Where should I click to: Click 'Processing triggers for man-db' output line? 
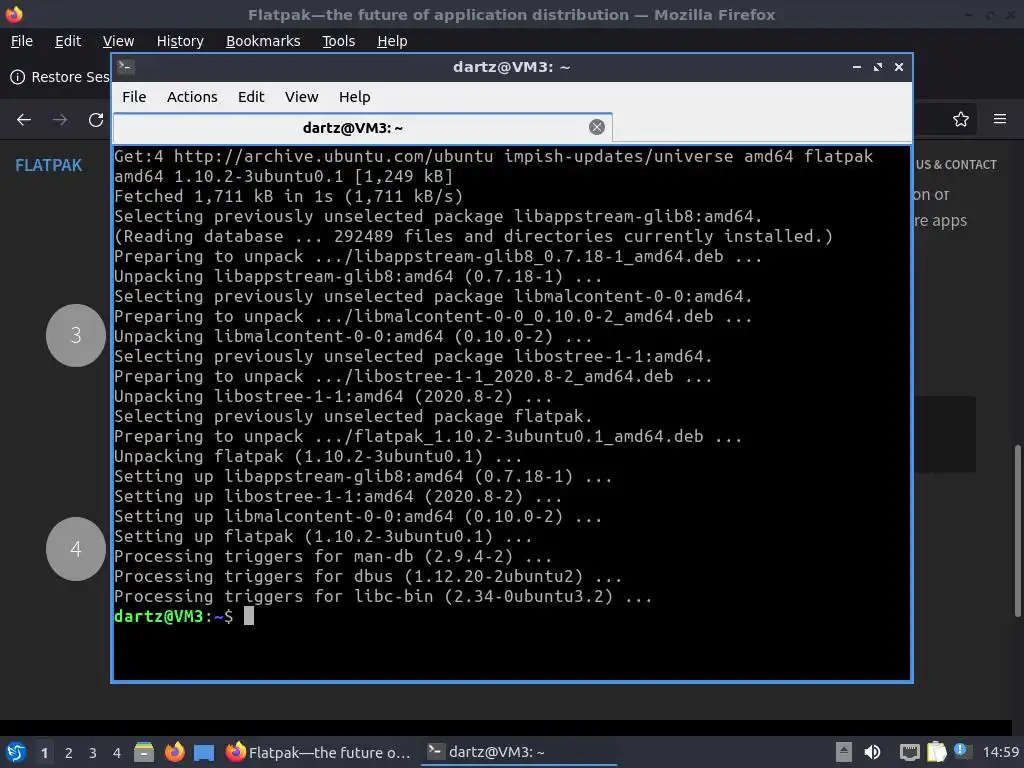pos(333,556)
